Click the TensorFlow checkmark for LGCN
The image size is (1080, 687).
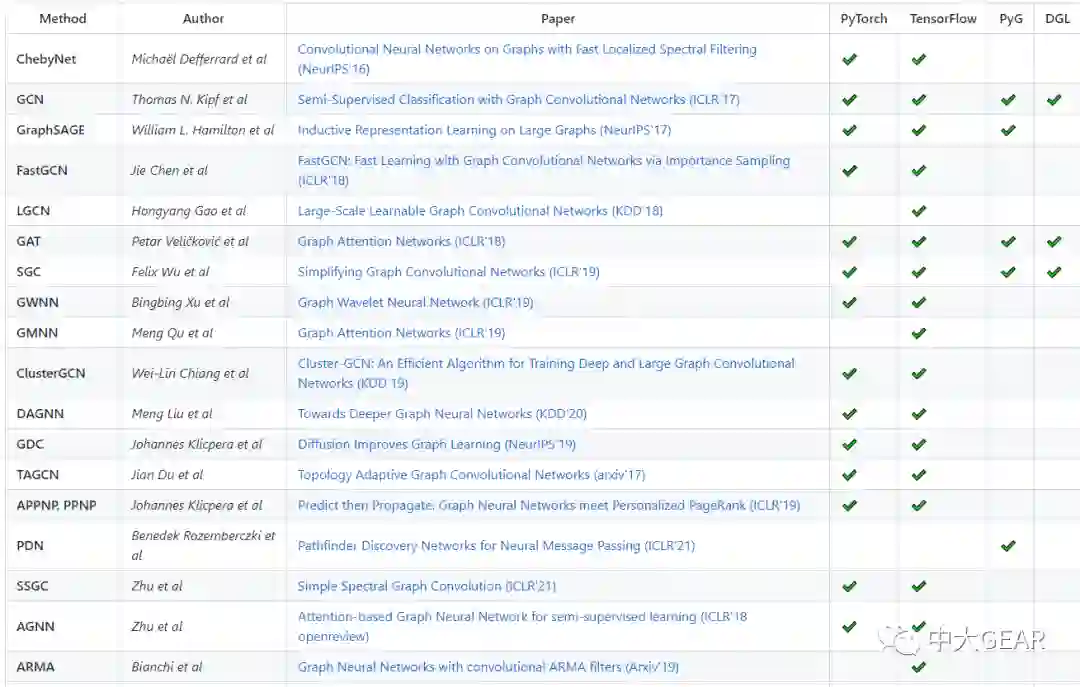click(x=919, y=211)
